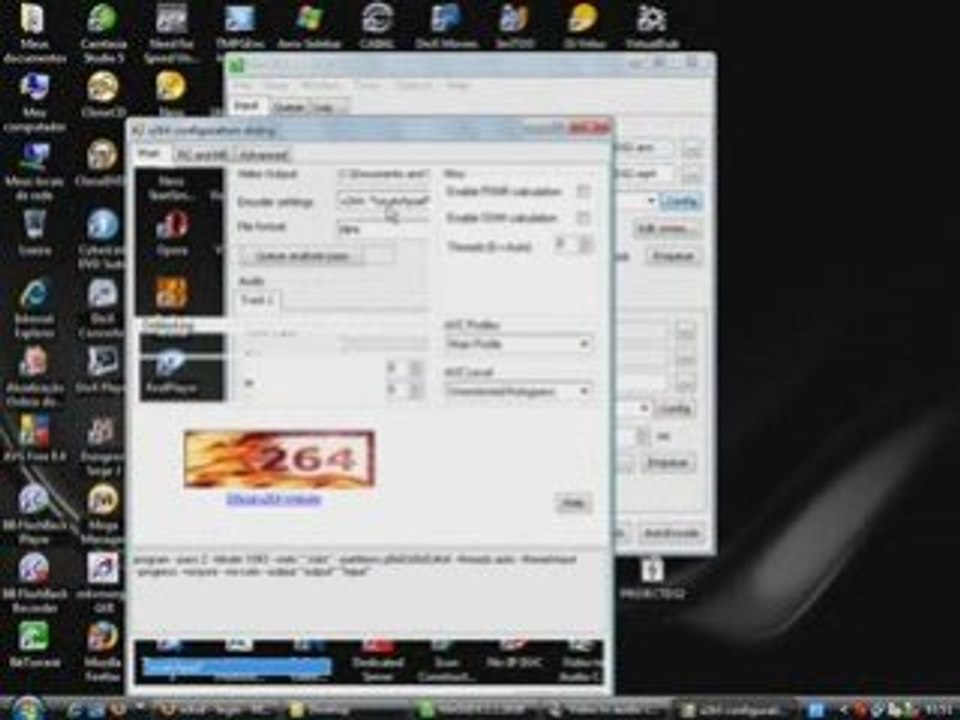The image size is (960, 720).
Task: Enable PSNR calculation checkbox
Action: click(x=583, y=192)
